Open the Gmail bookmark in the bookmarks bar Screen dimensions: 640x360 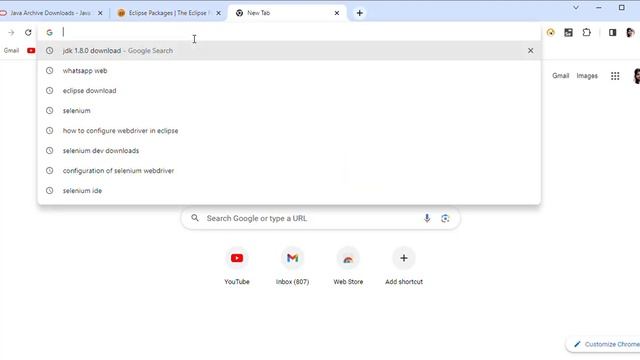click(11, 51)
